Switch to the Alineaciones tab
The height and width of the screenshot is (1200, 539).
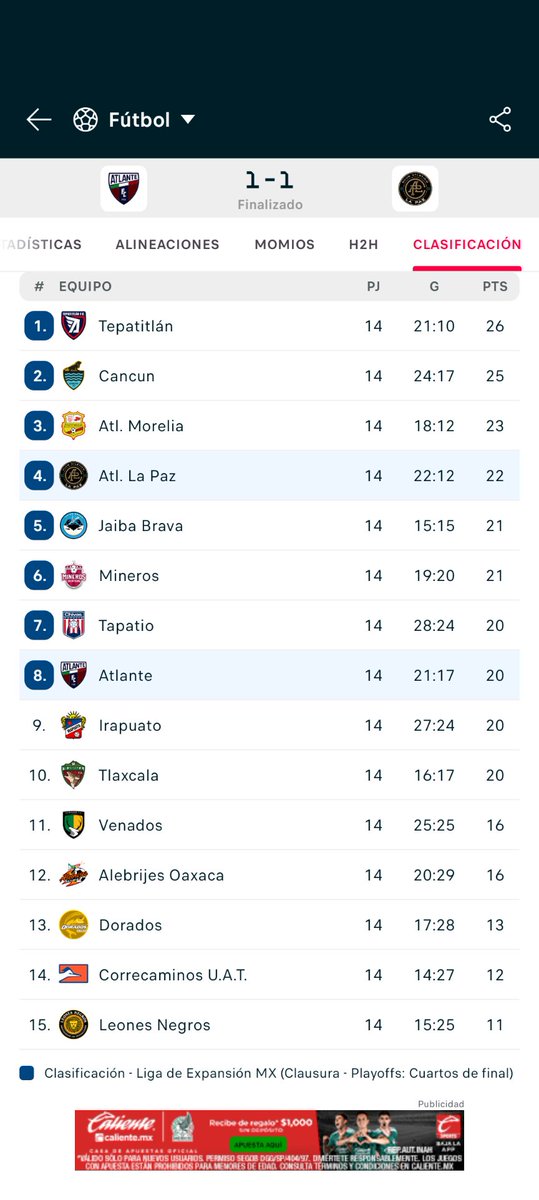click(x=167, y=244)
